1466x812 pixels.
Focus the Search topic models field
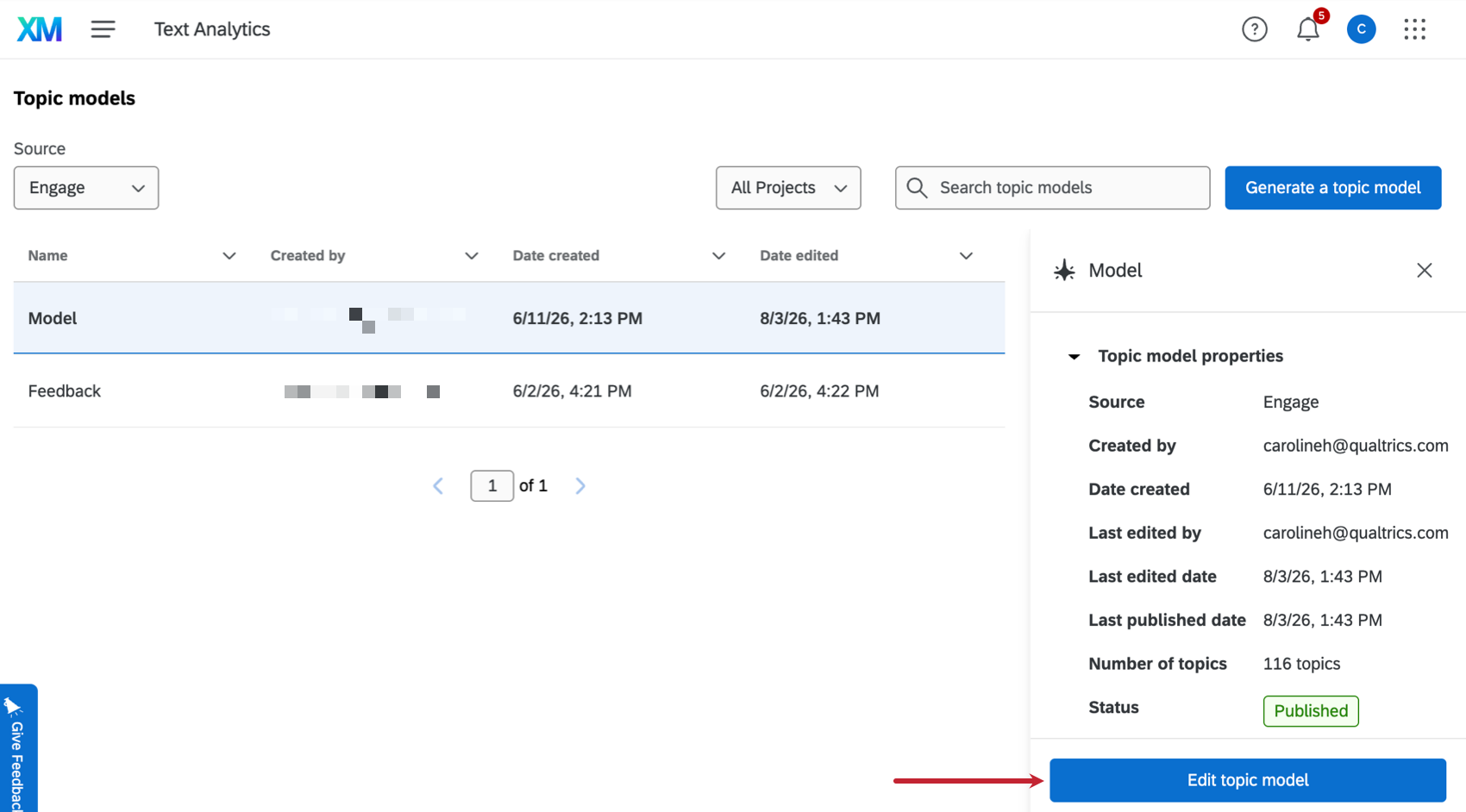click(x=1053, y=188)
